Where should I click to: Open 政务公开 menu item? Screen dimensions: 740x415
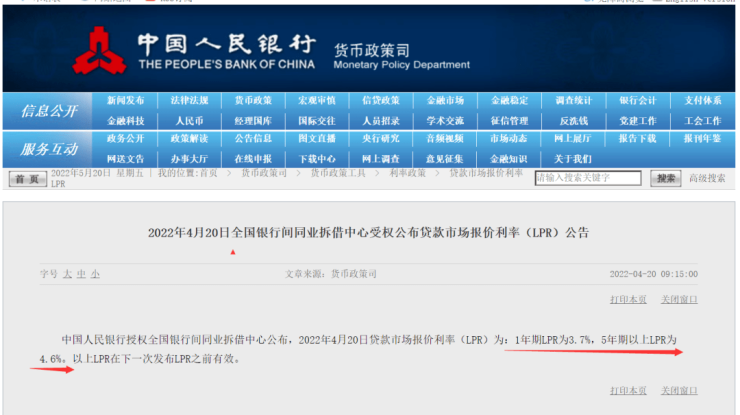coord(125,138)
